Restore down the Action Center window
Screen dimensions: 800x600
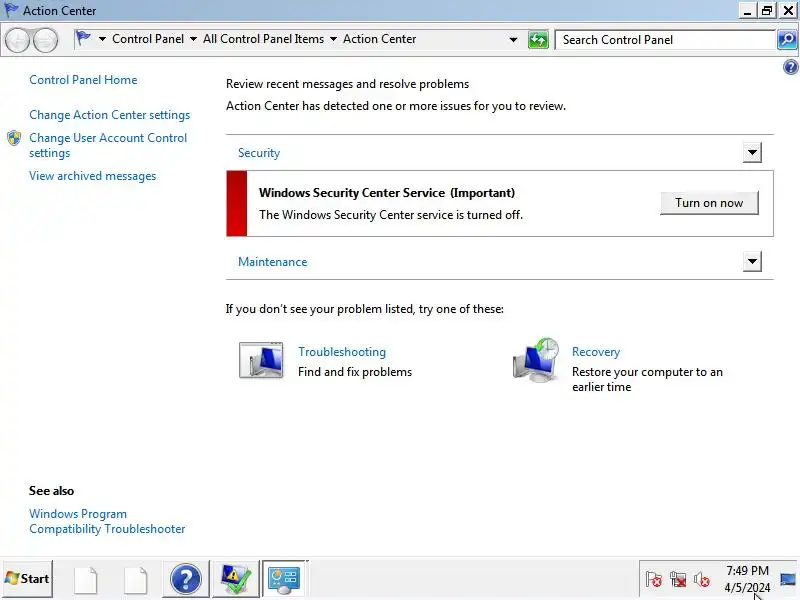(767, 10)
